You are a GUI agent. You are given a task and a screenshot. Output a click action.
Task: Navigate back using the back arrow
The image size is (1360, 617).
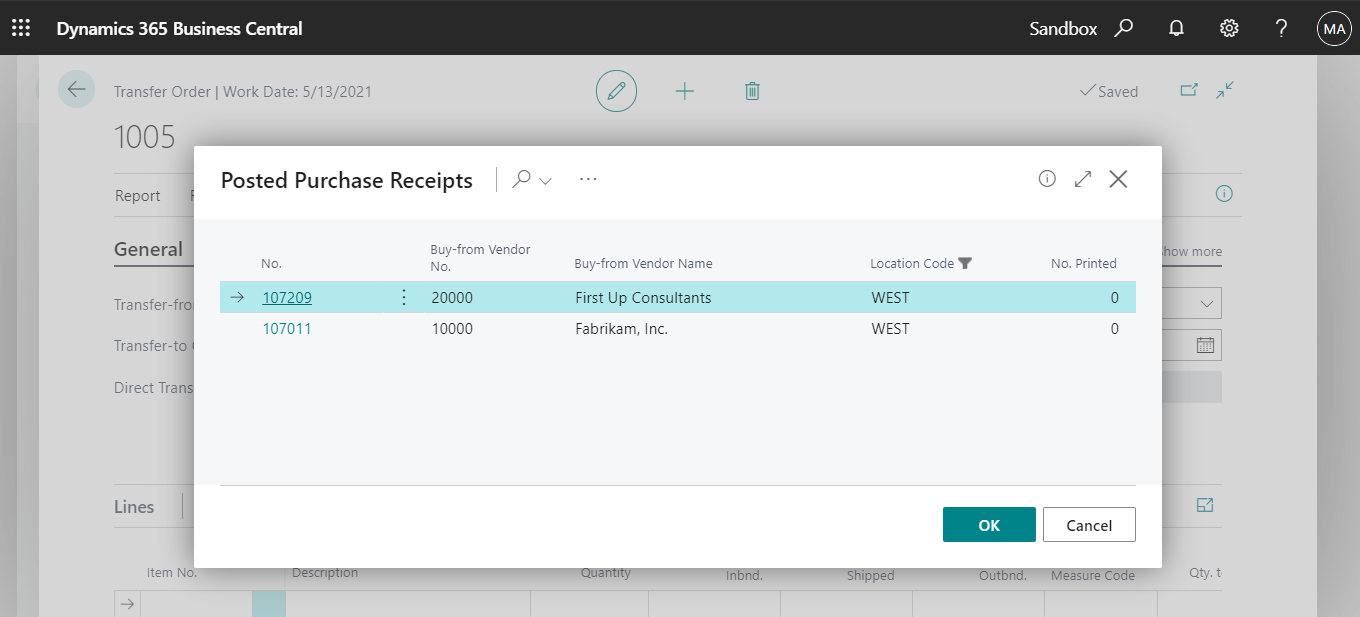(x=76, y=89)
